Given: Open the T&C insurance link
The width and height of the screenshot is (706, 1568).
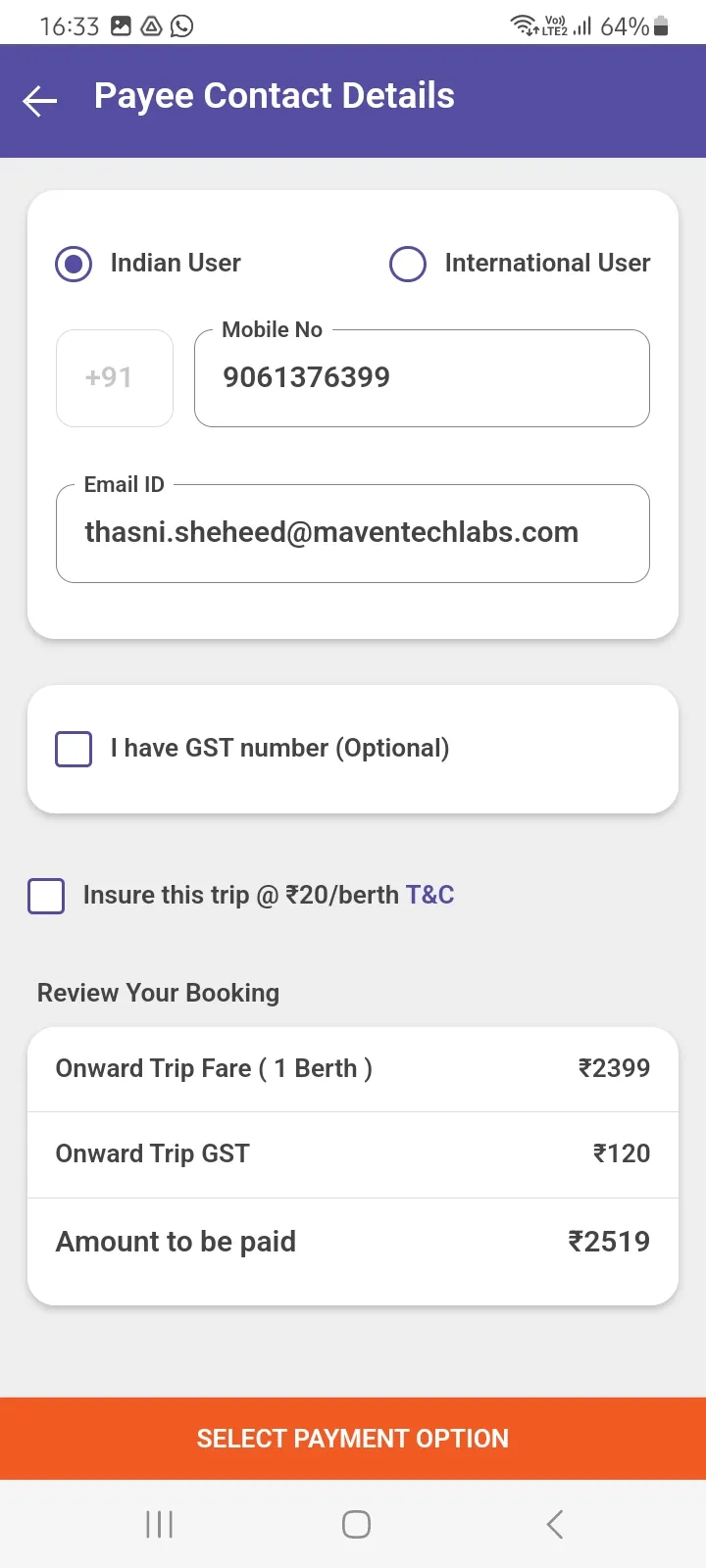Looking at the screenshot, I should [430, 895].
